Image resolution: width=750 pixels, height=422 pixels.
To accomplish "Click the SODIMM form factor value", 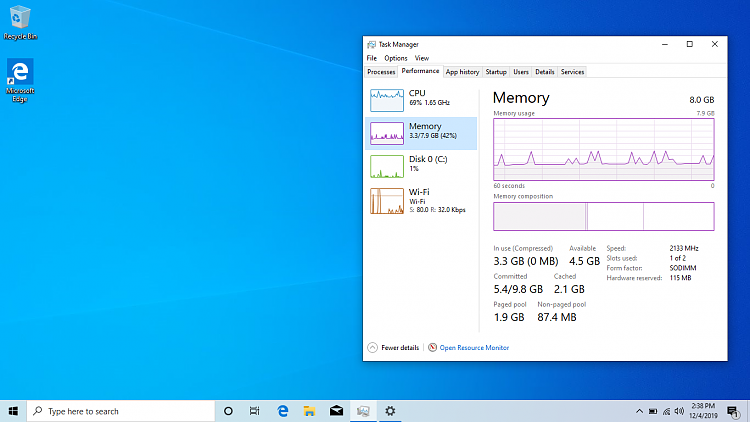I will tap(683, 268).
